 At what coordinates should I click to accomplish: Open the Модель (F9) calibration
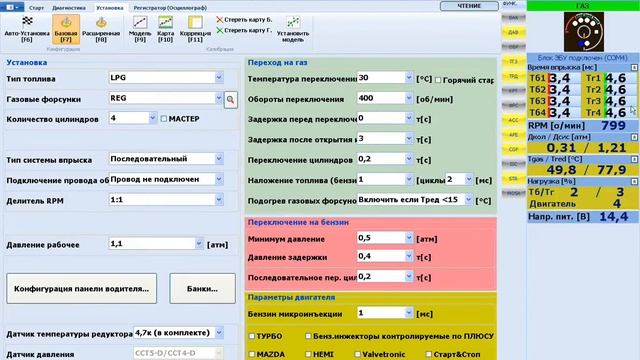140,29
